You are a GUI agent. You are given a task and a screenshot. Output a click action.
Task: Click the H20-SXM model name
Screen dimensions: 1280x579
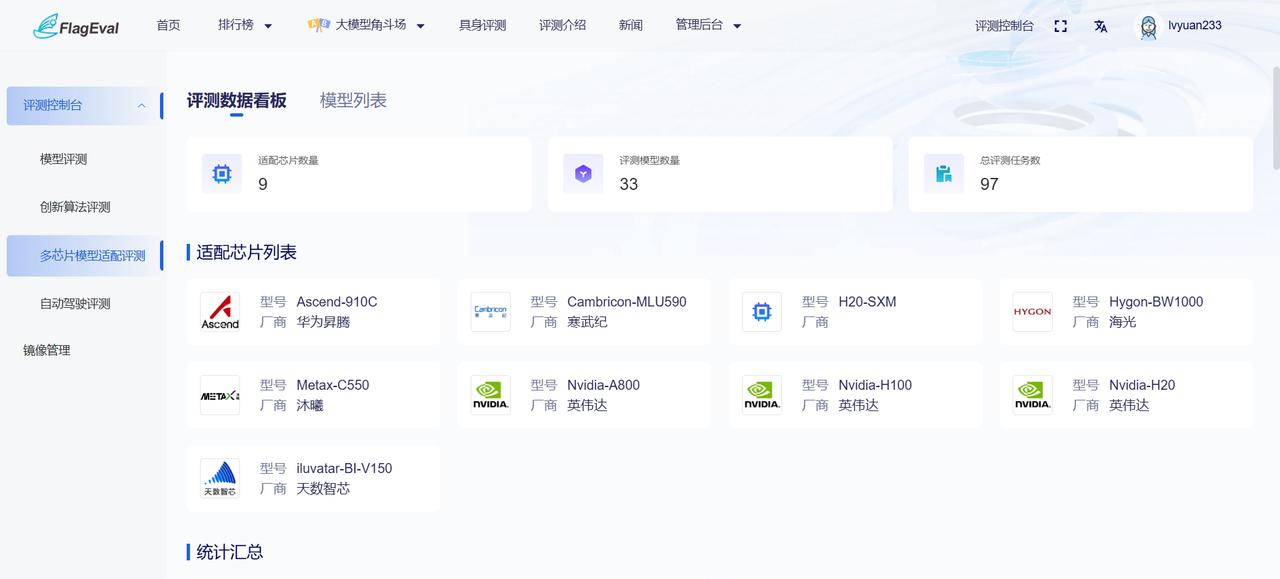[x=867, y=302]
